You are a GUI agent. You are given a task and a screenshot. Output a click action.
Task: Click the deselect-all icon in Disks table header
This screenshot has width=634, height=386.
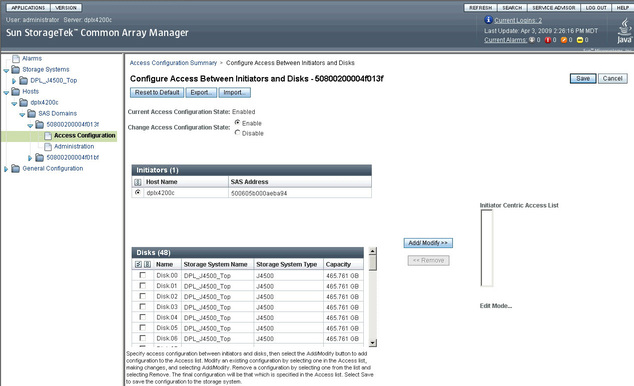[147, 264]
